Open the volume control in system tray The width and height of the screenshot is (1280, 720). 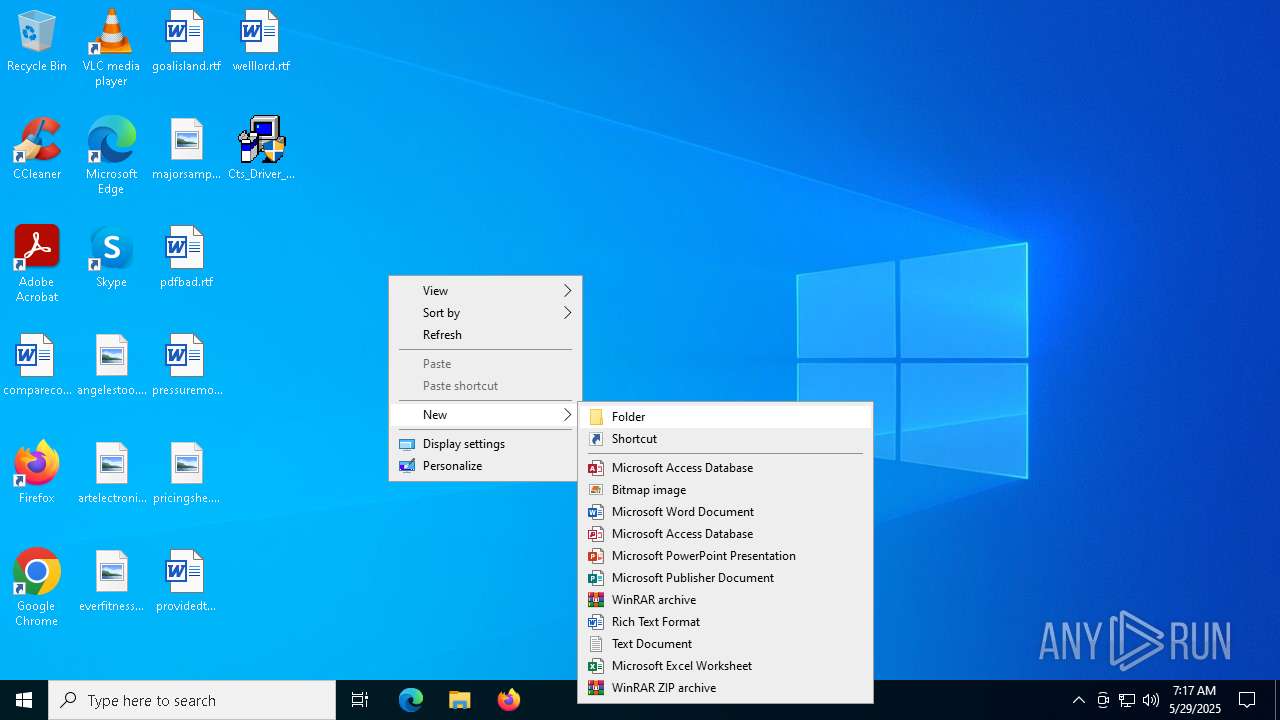coord(1151,700)
